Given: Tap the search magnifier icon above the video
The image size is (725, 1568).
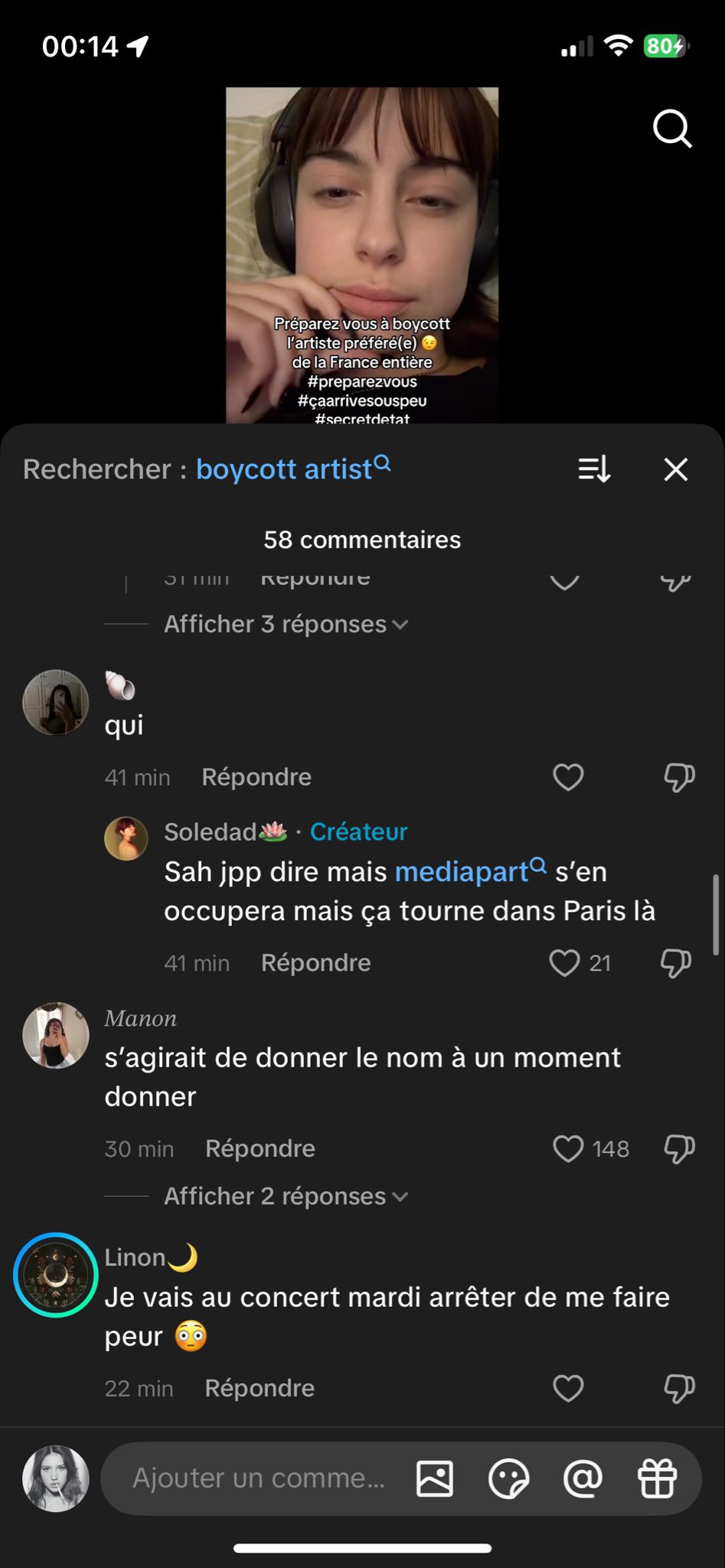Looking at the screenshot, I should 672,129.
